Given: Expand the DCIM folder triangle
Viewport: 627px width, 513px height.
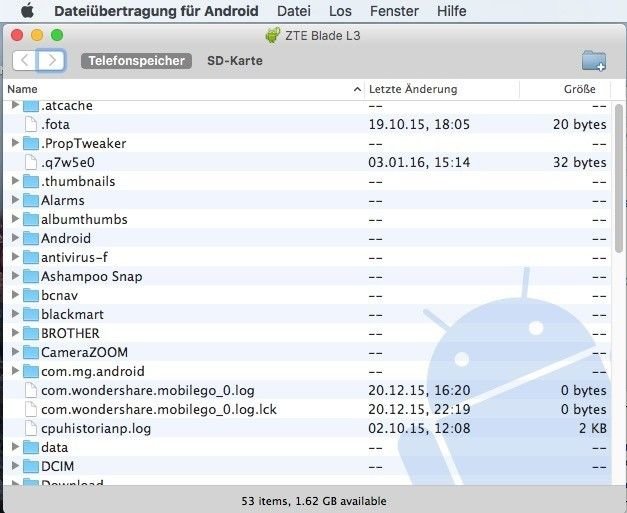Looking at the screenshot, I should tap(15, 465).
